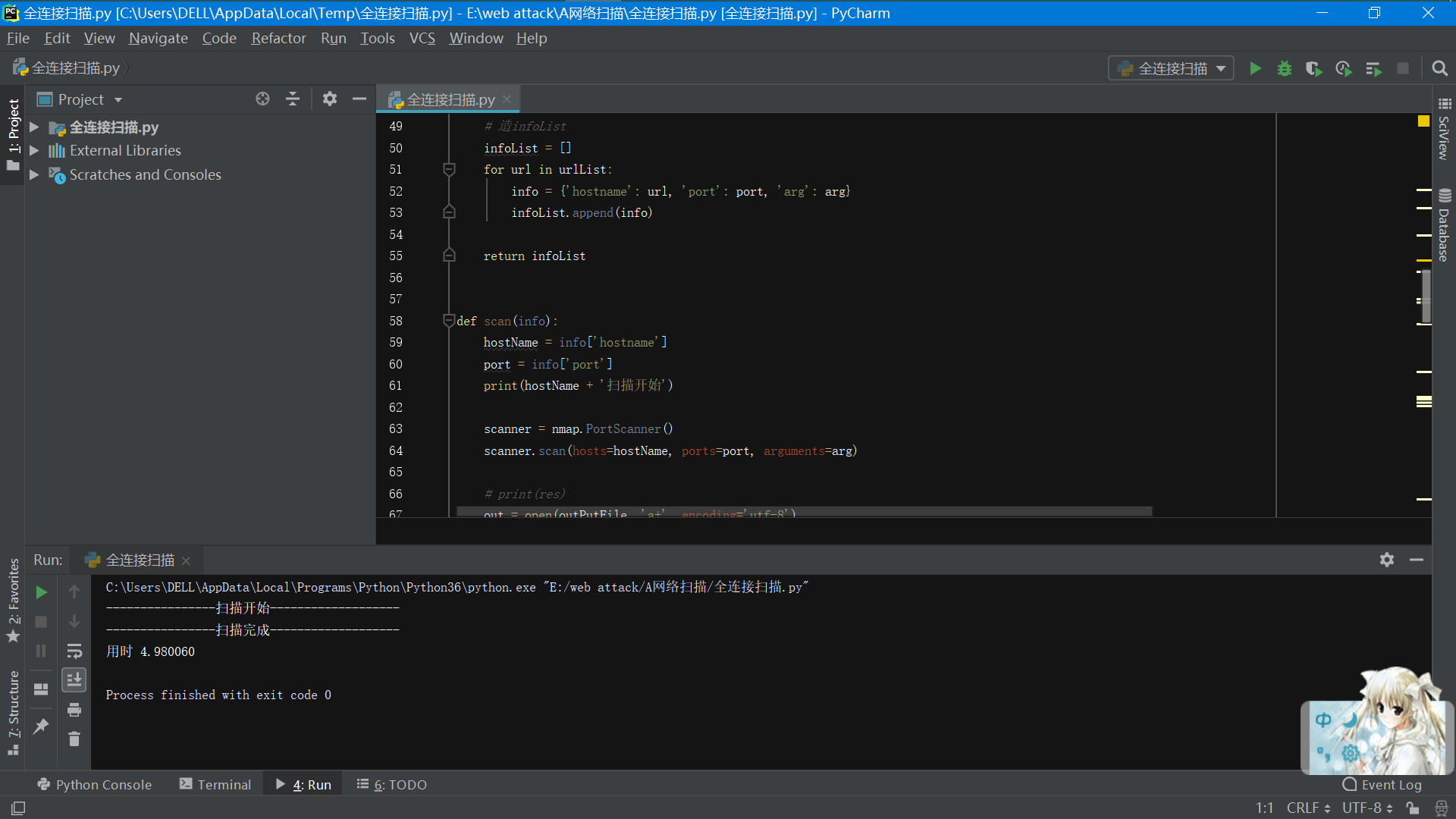Toggle soft-wrap in the Run console
The width and height of the screenshot is (1456, 819).
tap(74, 651)
